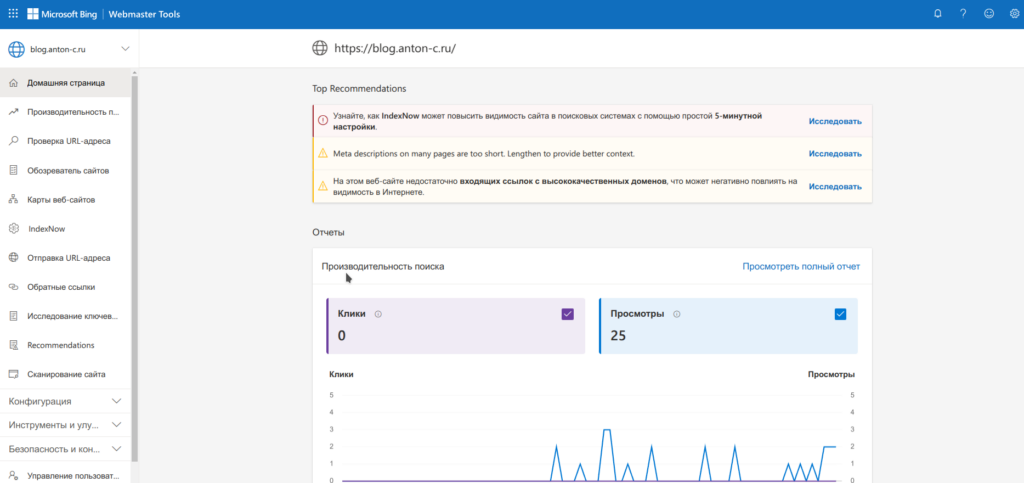Uncheck the Просмотры checkbox

(x=840, y=314)
